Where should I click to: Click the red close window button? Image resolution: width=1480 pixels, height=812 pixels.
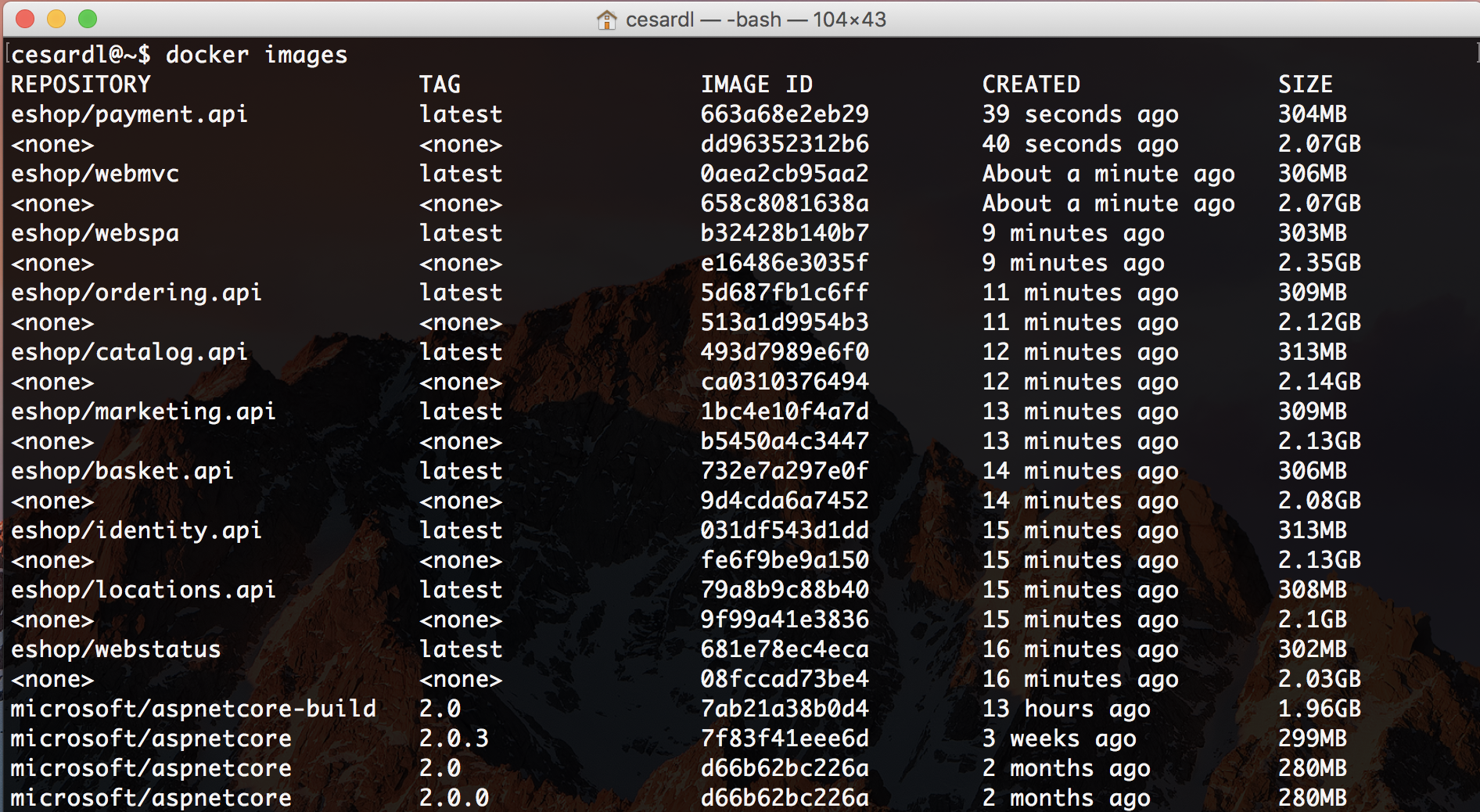point(25,19)
